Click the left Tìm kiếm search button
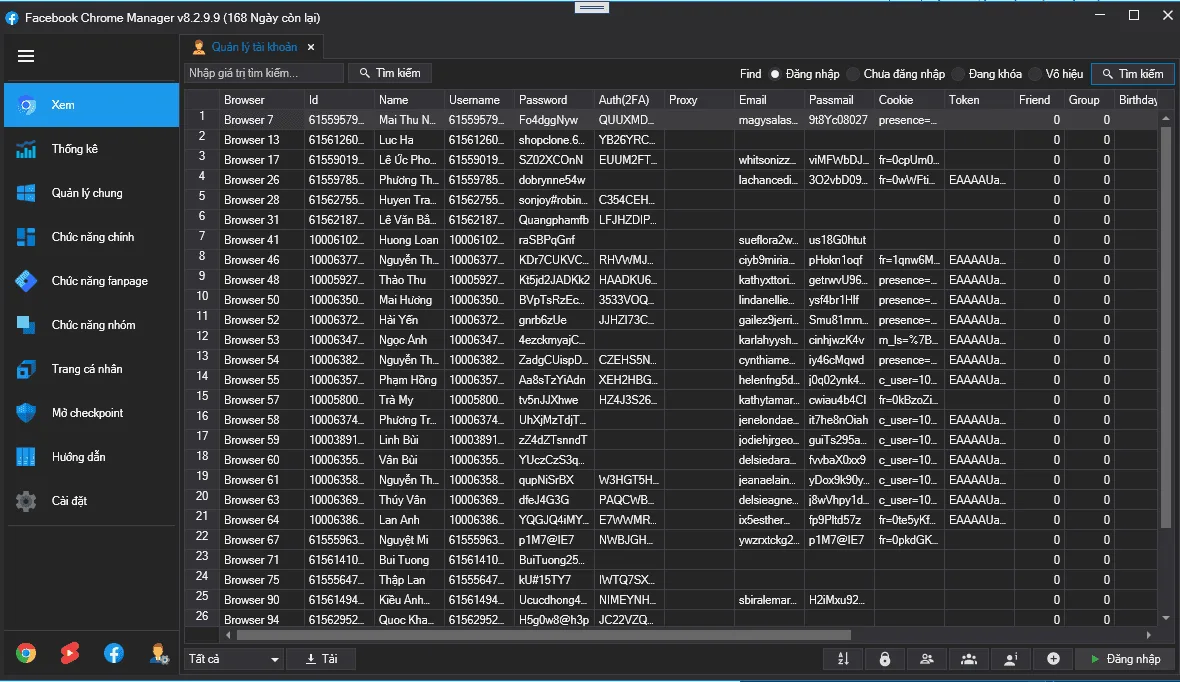 (389, 73)
